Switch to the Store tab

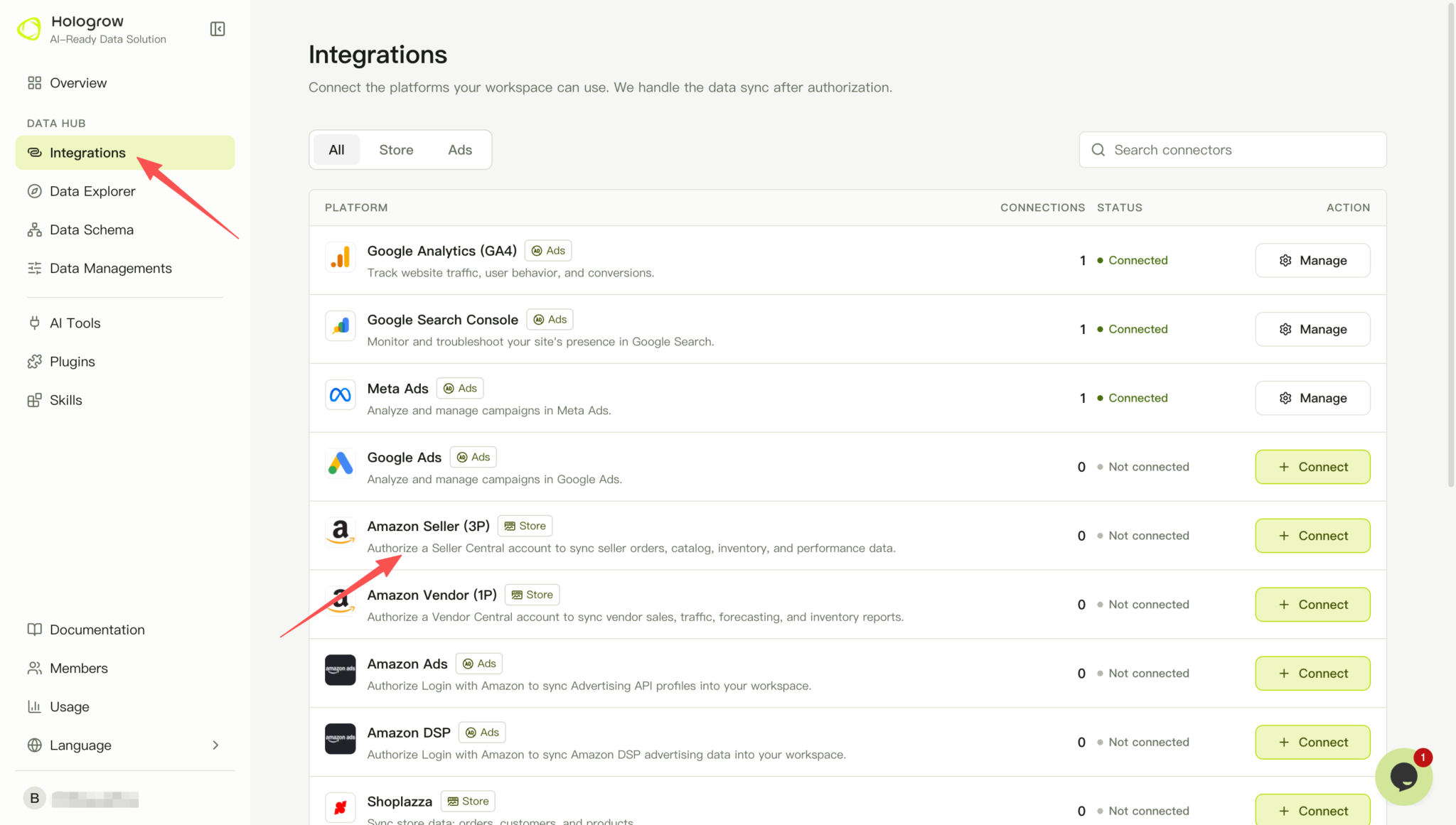coord(396,150)
